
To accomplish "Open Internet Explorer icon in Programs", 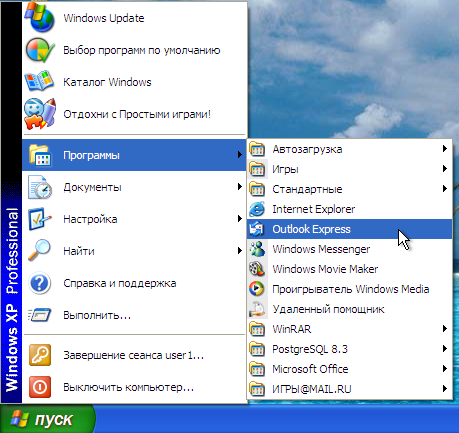I will pyautogui.click(x=257, y=209).
